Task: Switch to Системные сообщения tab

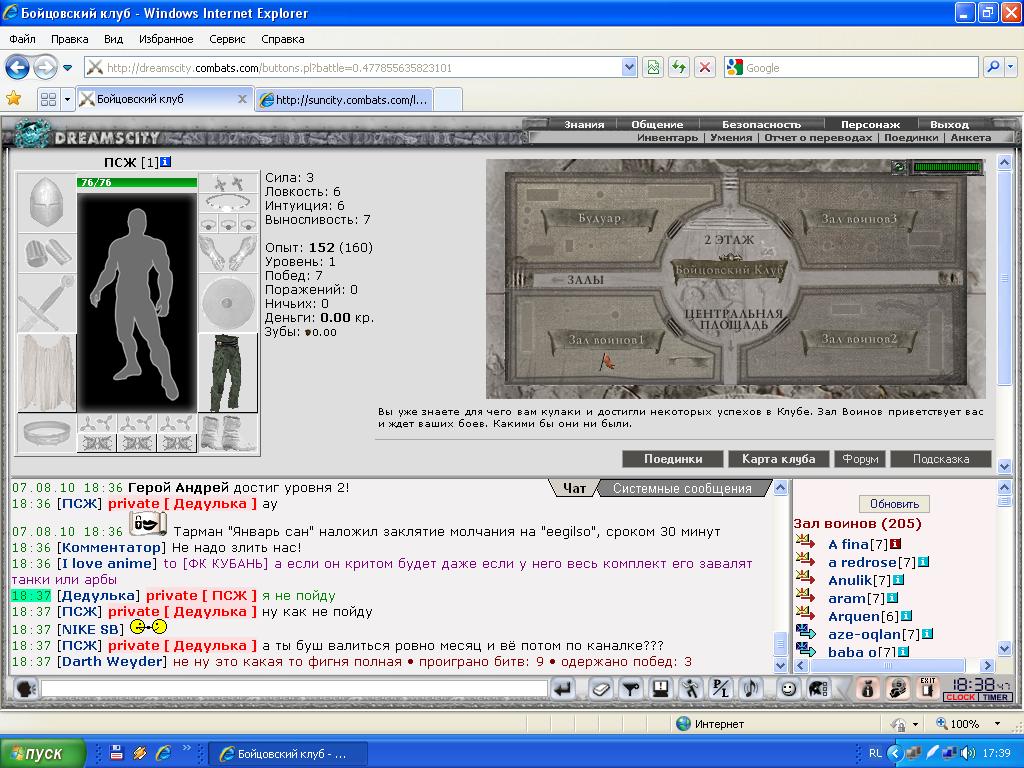Action: tap(682, 488)
